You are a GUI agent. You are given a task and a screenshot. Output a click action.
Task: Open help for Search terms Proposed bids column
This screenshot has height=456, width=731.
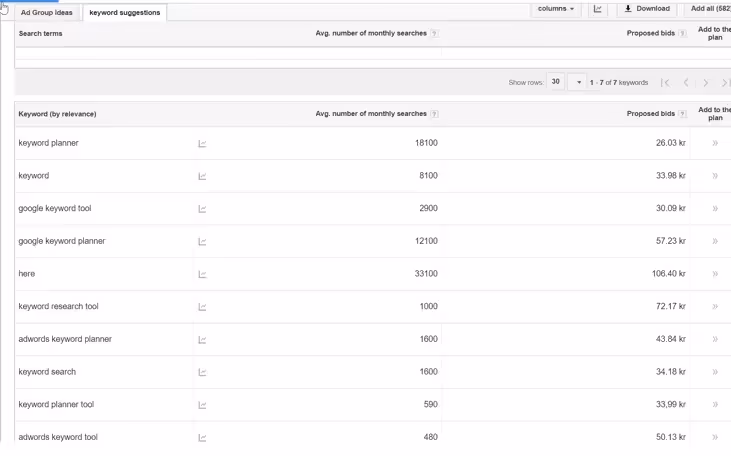click(x=682, y=34)
